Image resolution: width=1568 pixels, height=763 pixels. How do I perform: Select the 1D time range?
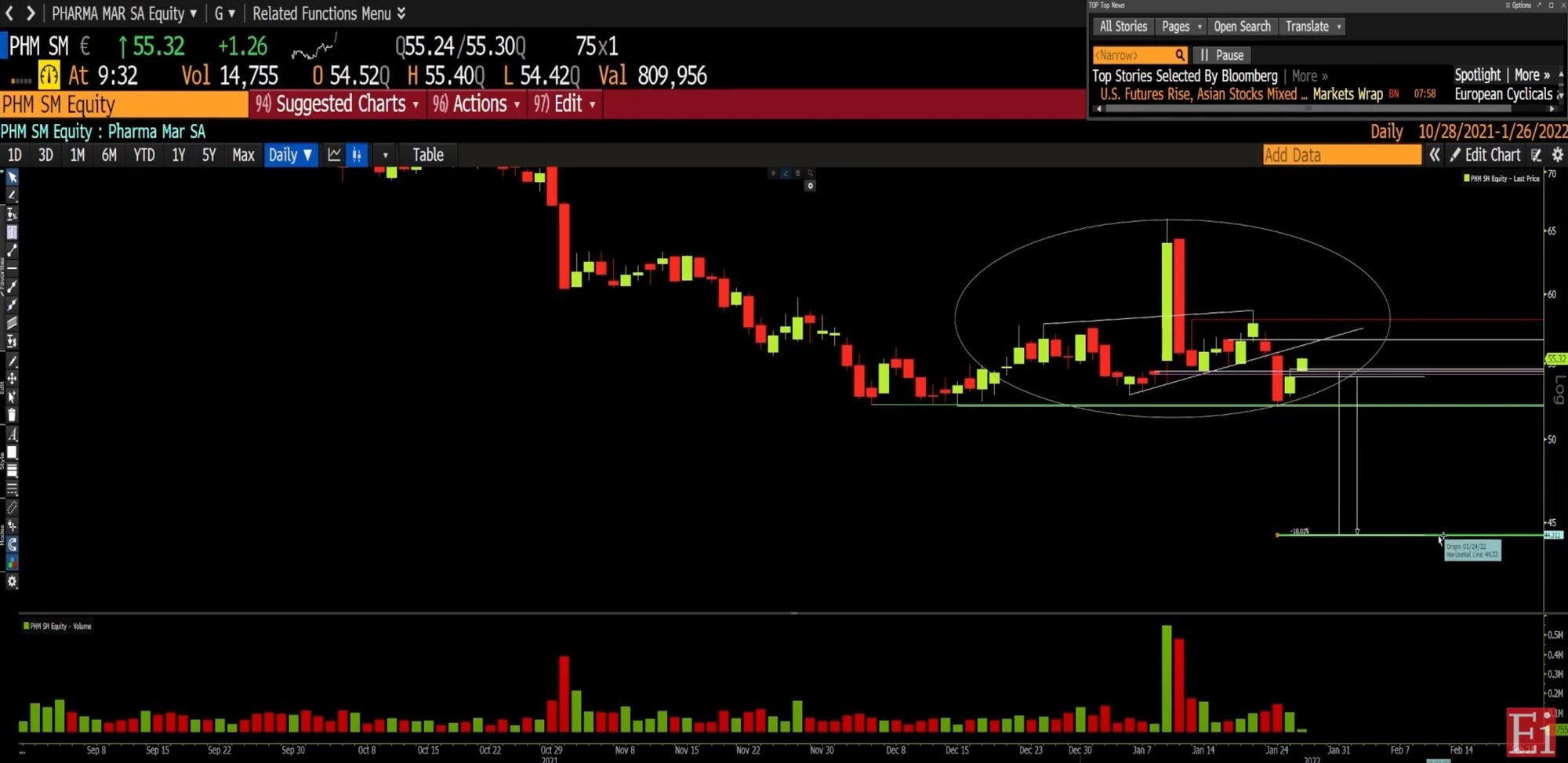[x=15, y=155]
